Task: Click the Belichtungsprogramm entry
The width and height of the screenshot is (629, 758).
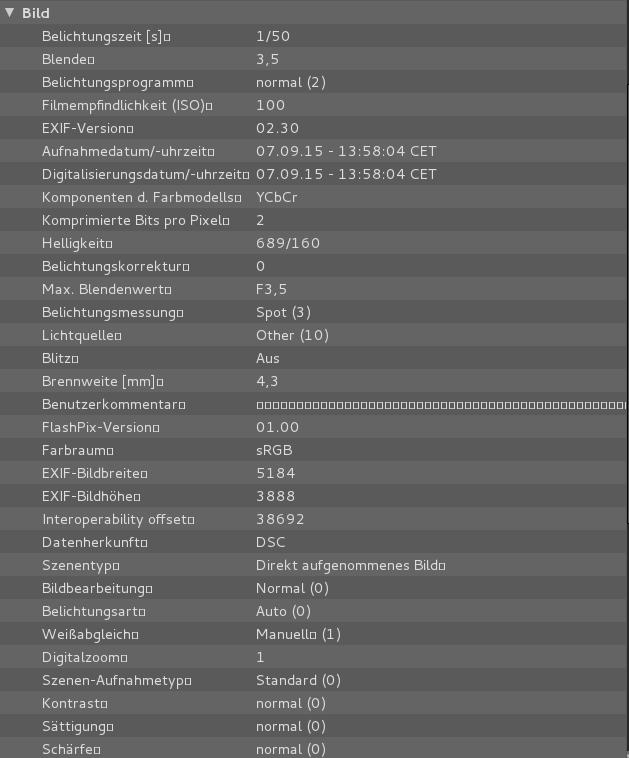Action: click(114, 82)
